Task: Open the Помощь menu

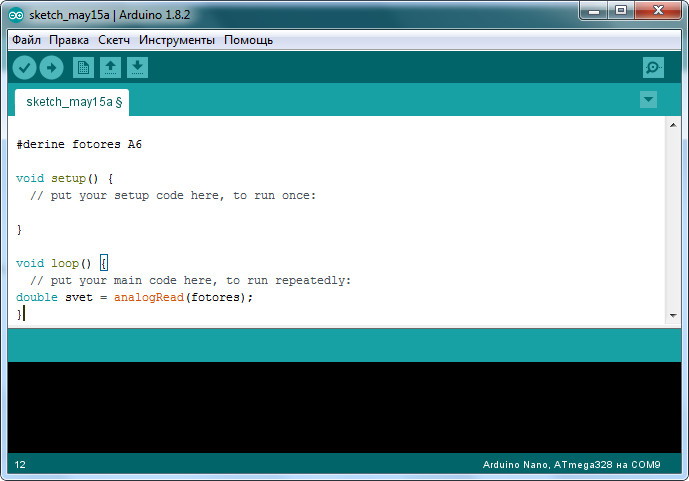Action: (x=248, y=40)
